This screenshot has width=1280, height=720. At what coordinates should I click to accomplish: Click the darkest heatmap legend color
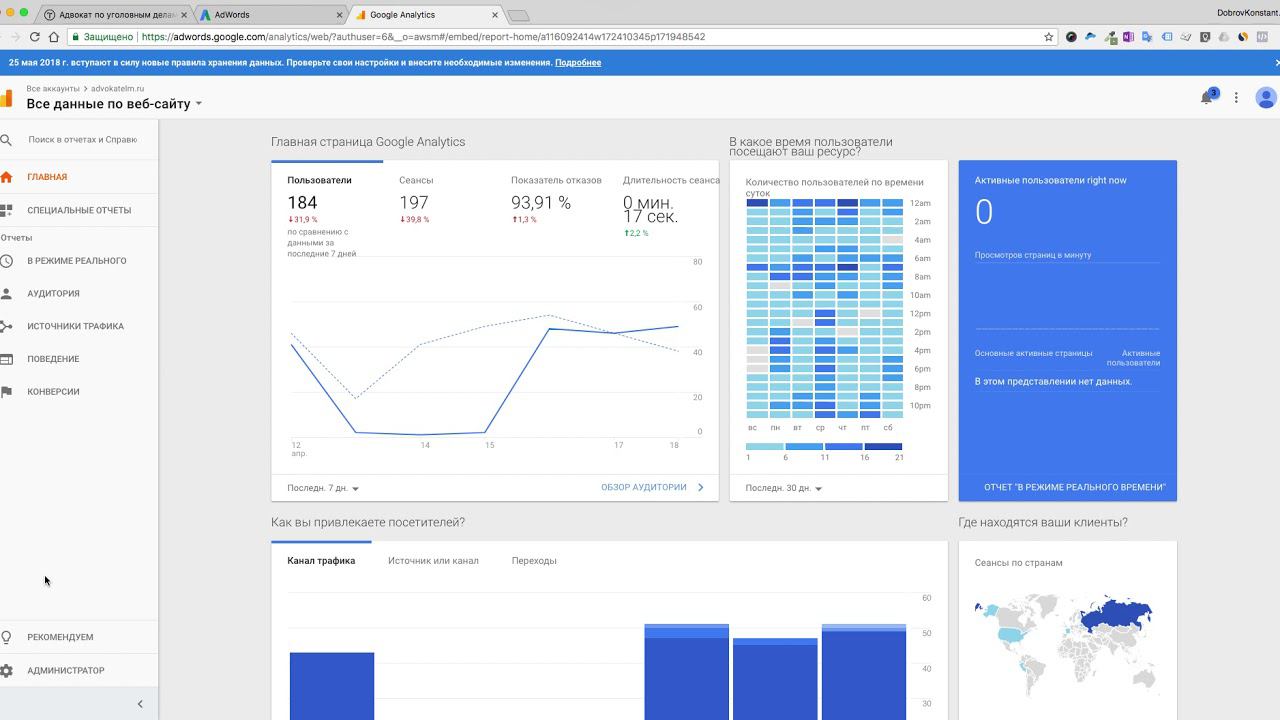click(x=883, y=447)
